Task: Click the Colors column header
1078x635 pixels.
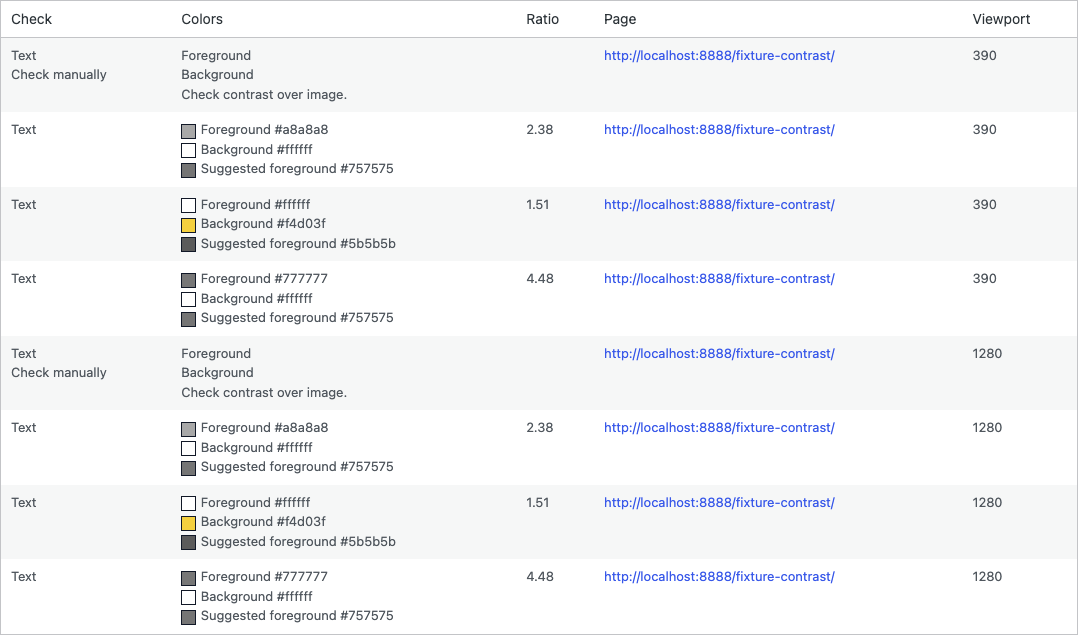Action: coord(202,19)
